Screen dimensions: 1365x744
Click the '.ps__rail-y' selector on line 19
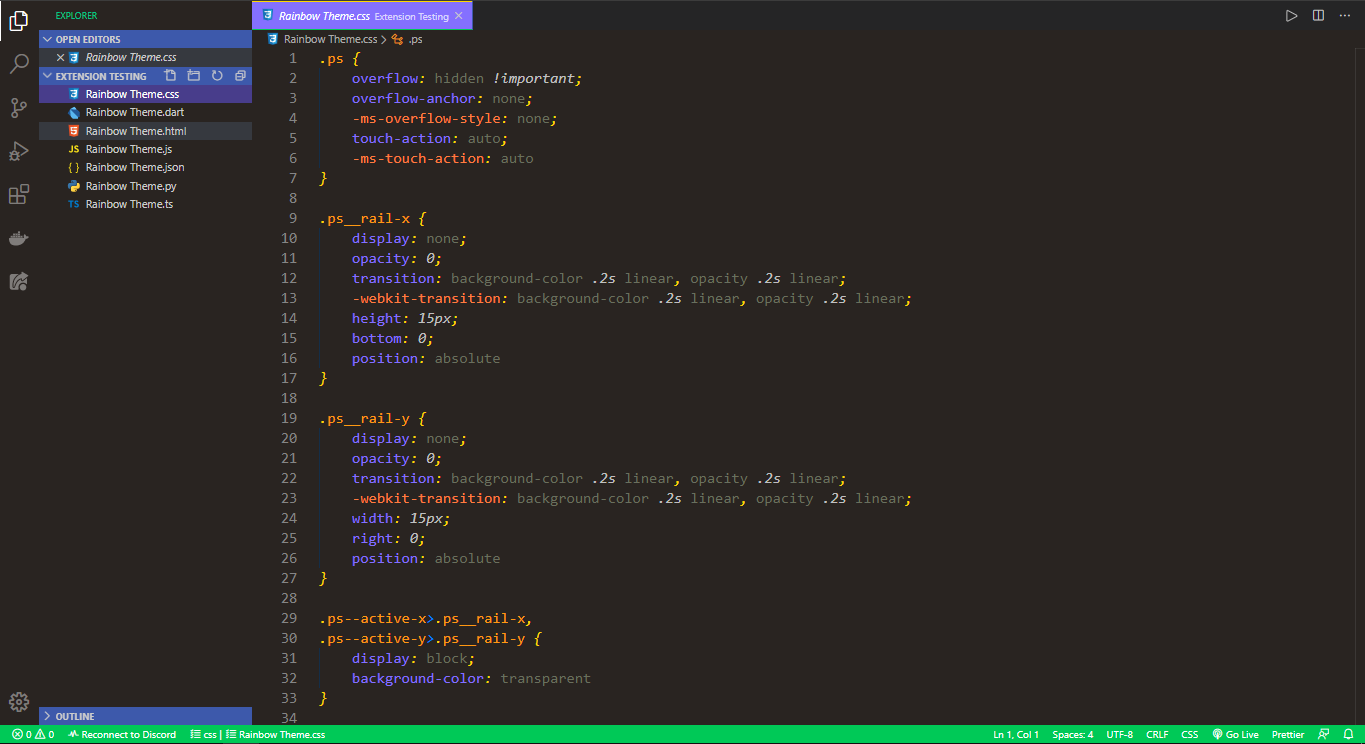coord(365,418)
